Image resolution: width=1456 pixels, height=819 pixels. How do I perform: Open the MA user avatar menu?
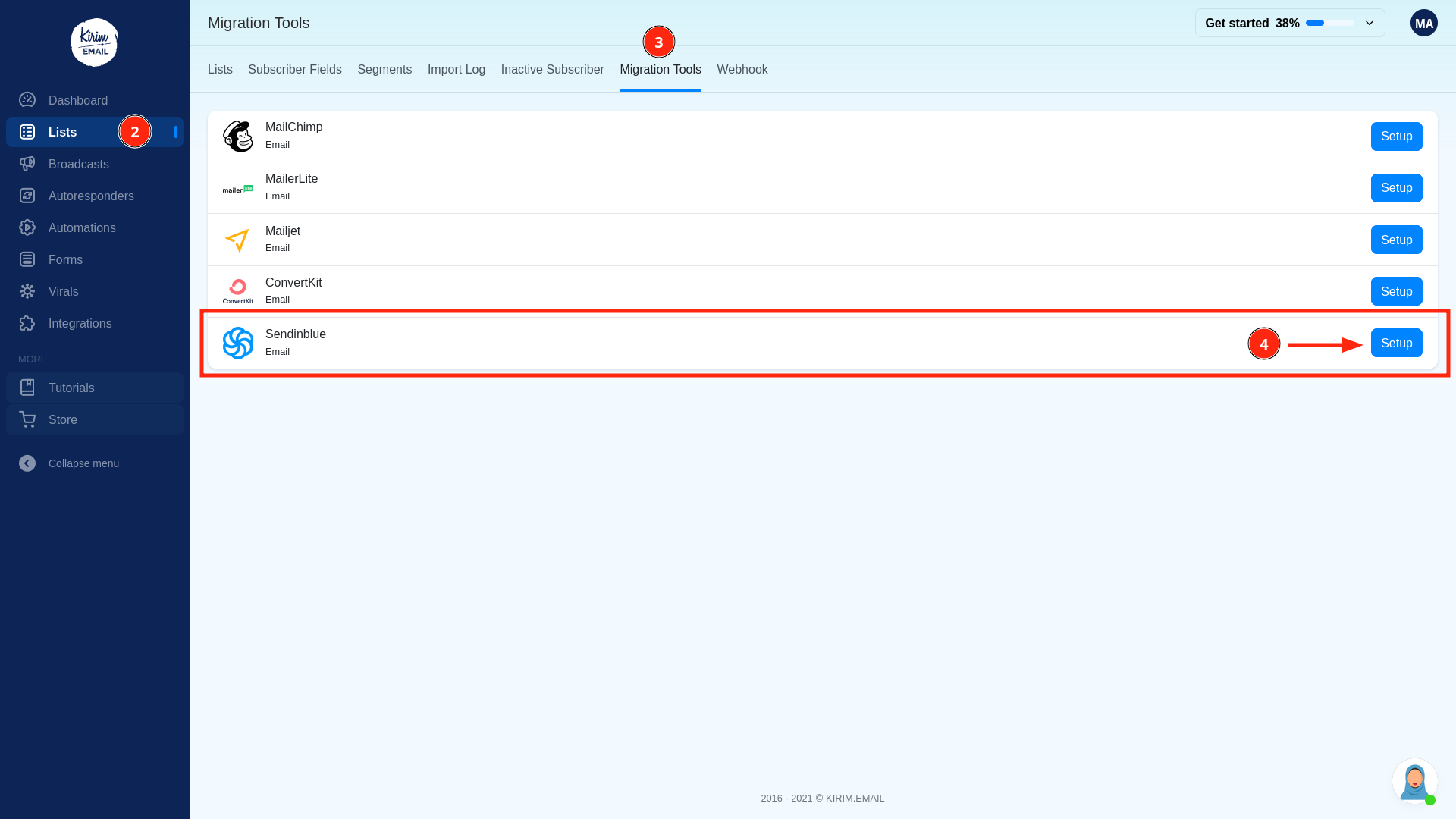(x=1423, y=23)
